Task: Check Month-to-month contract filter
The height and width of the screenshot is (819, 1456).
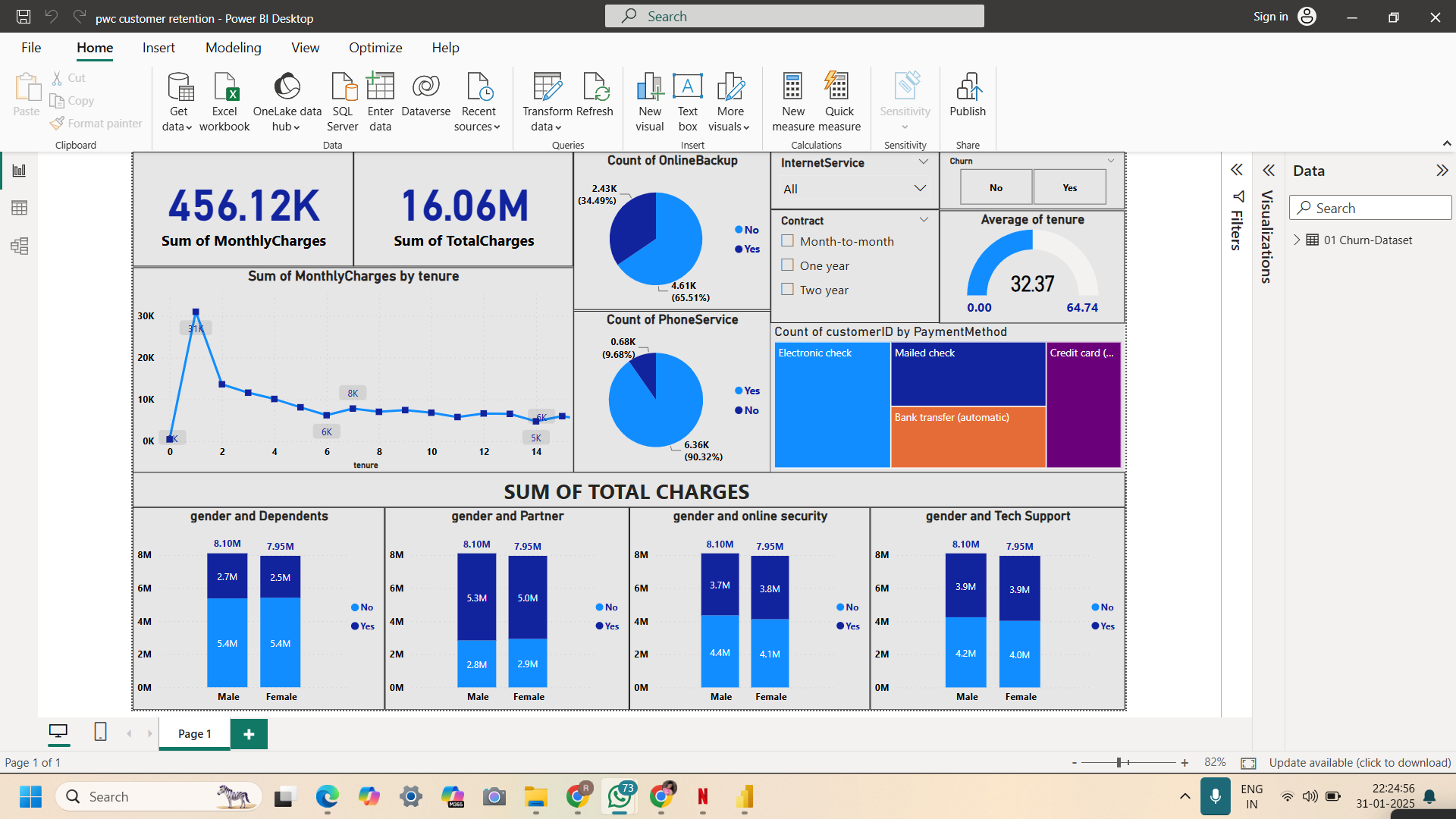Action: 787,241
